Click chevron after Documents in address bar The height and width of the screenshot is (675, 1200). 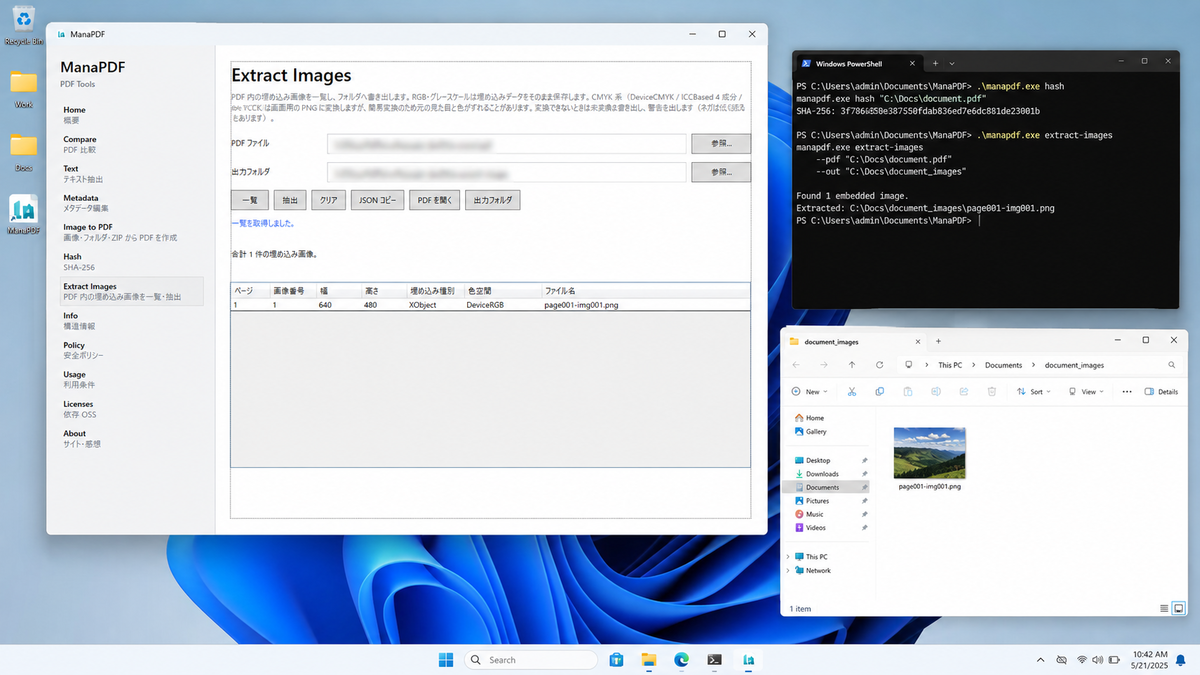pyautogui.click(x=1032, y=365)
